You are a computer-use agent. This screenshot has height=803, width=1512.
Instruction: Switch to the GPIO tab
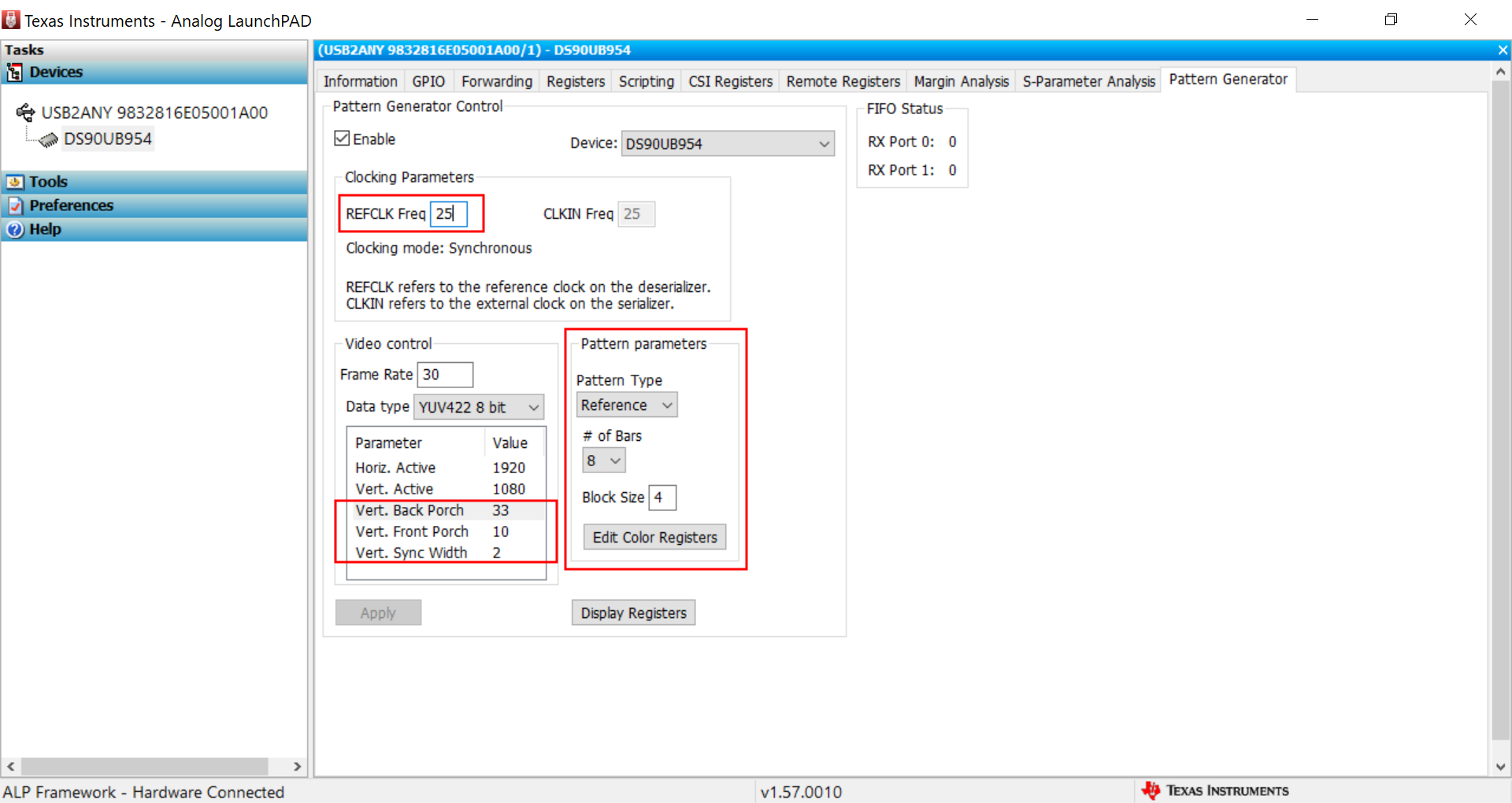click(x=428, y=81)
